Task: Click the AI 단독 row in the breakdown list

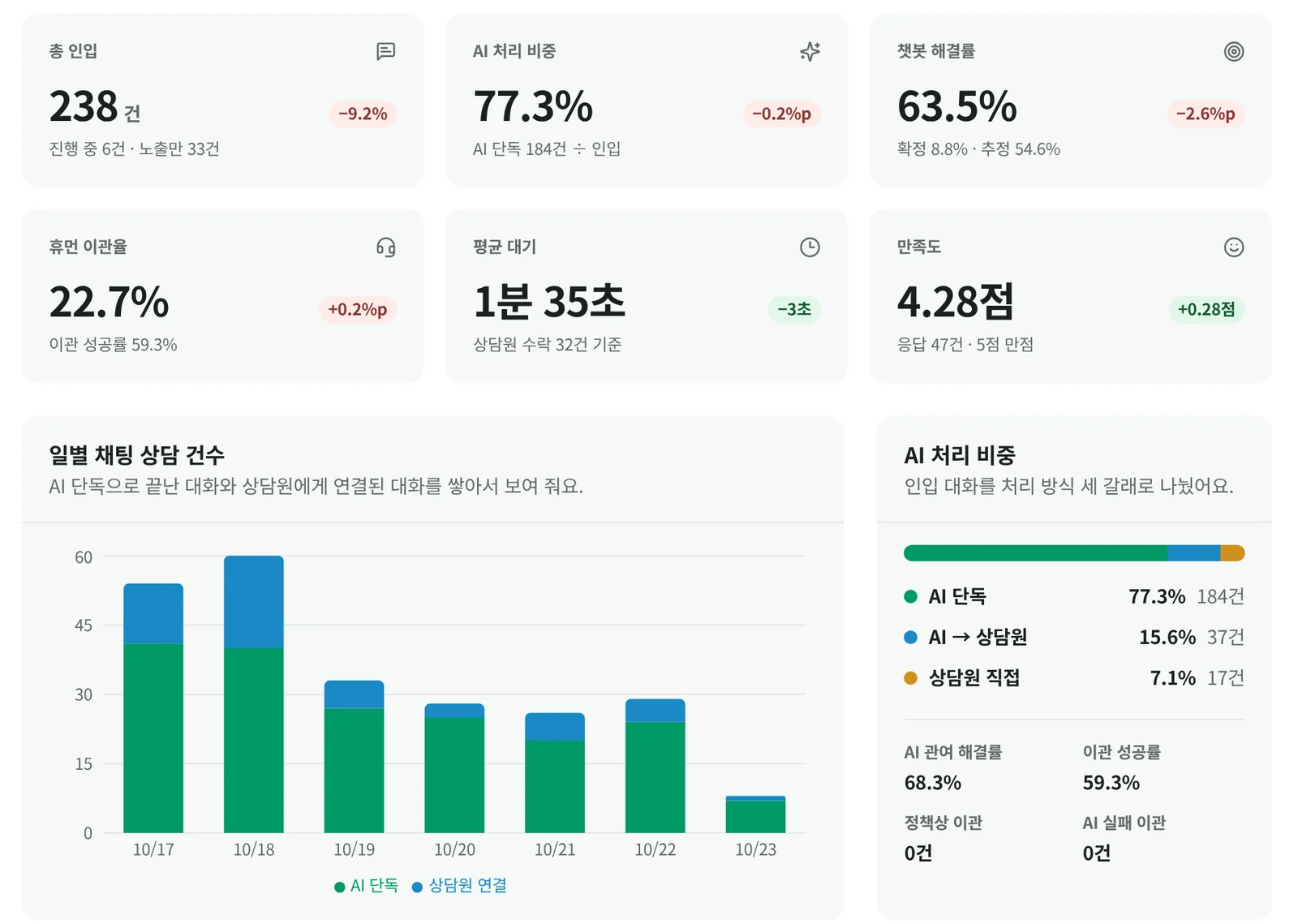Action: [1074, 597]
